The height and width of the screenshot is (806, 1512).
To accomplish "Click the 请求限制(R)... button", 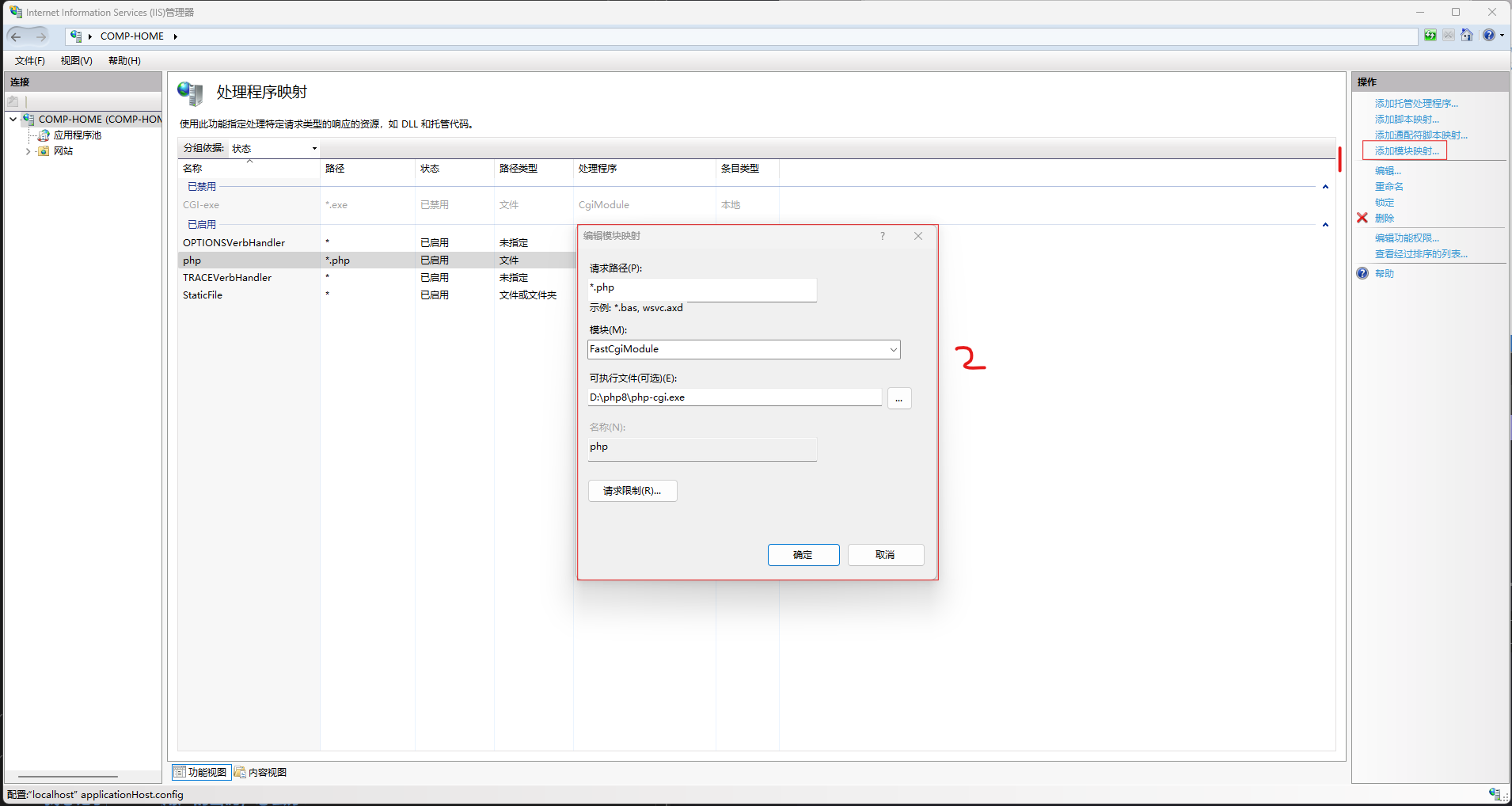I will point(632,491).
